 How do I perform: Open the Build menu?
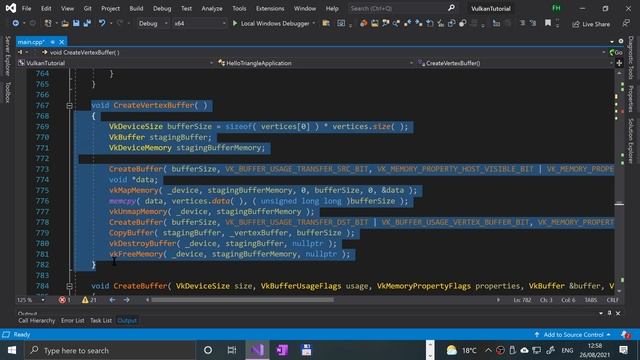(136, 8)
